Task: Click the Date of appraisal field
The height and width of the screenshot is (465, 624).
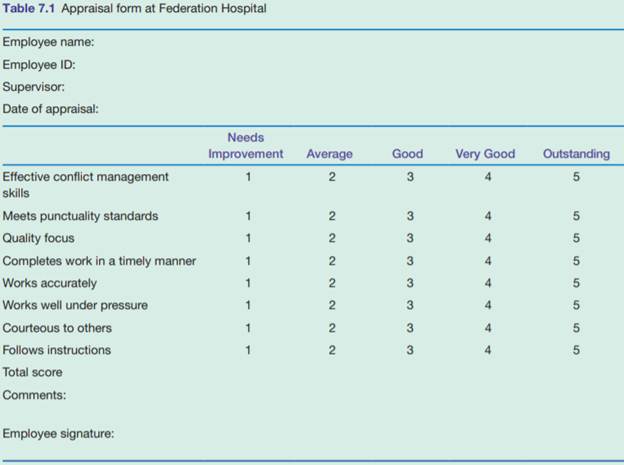Action: click(50, 109)
